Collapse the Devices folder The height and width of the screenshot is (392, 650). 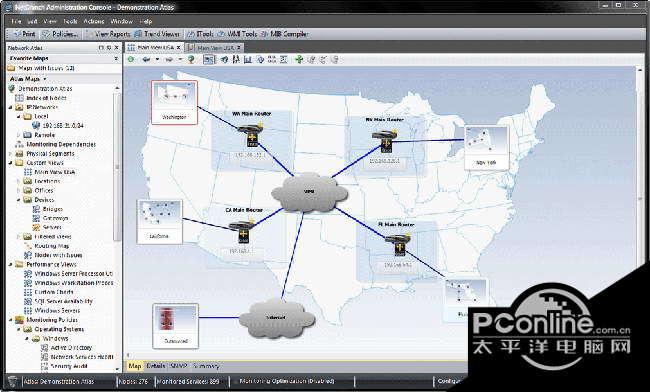19,200
